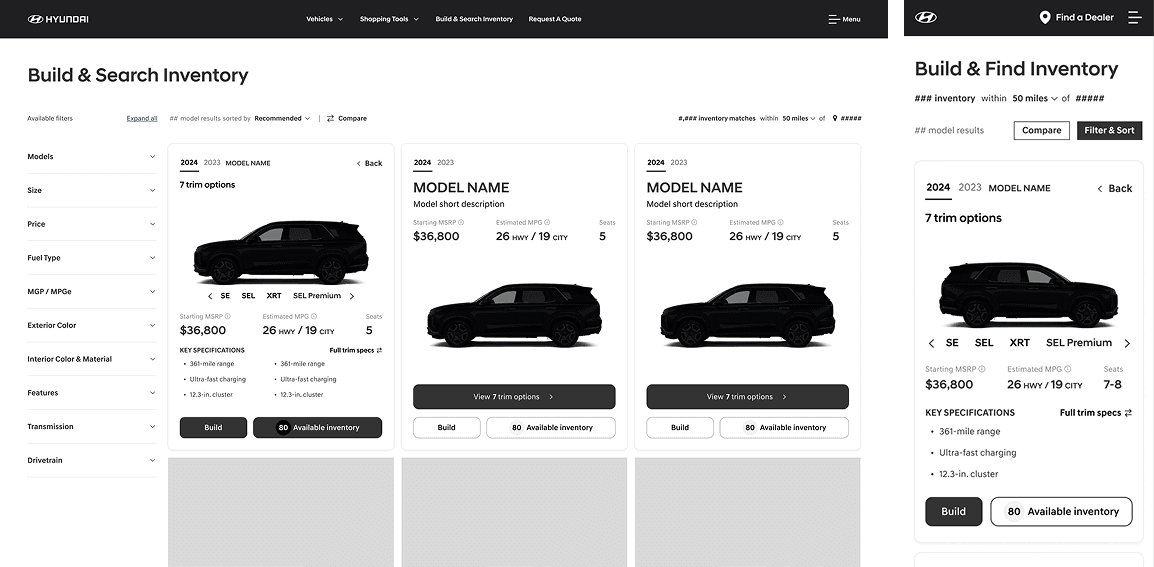
Task: Select the 2023 tab in mobile card
Action: coord(970,188)
